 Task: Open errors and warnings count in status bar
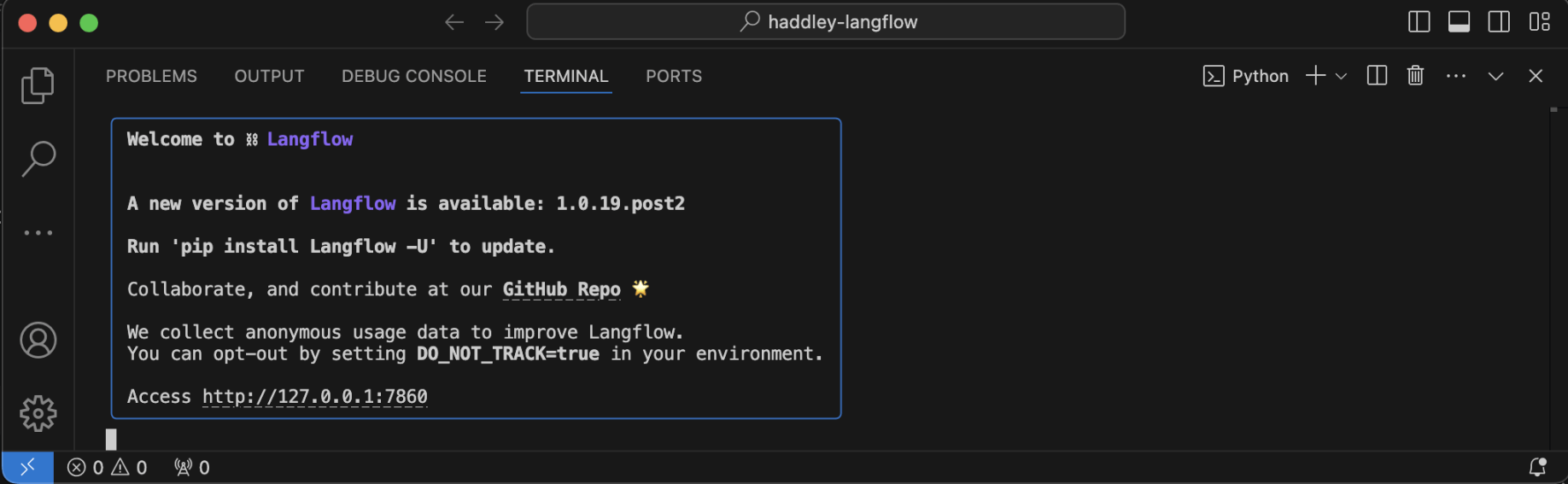(108, 467)
